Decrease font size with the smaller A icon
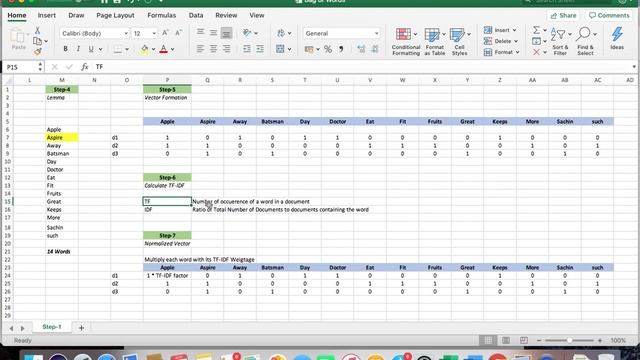 point(178,33)
